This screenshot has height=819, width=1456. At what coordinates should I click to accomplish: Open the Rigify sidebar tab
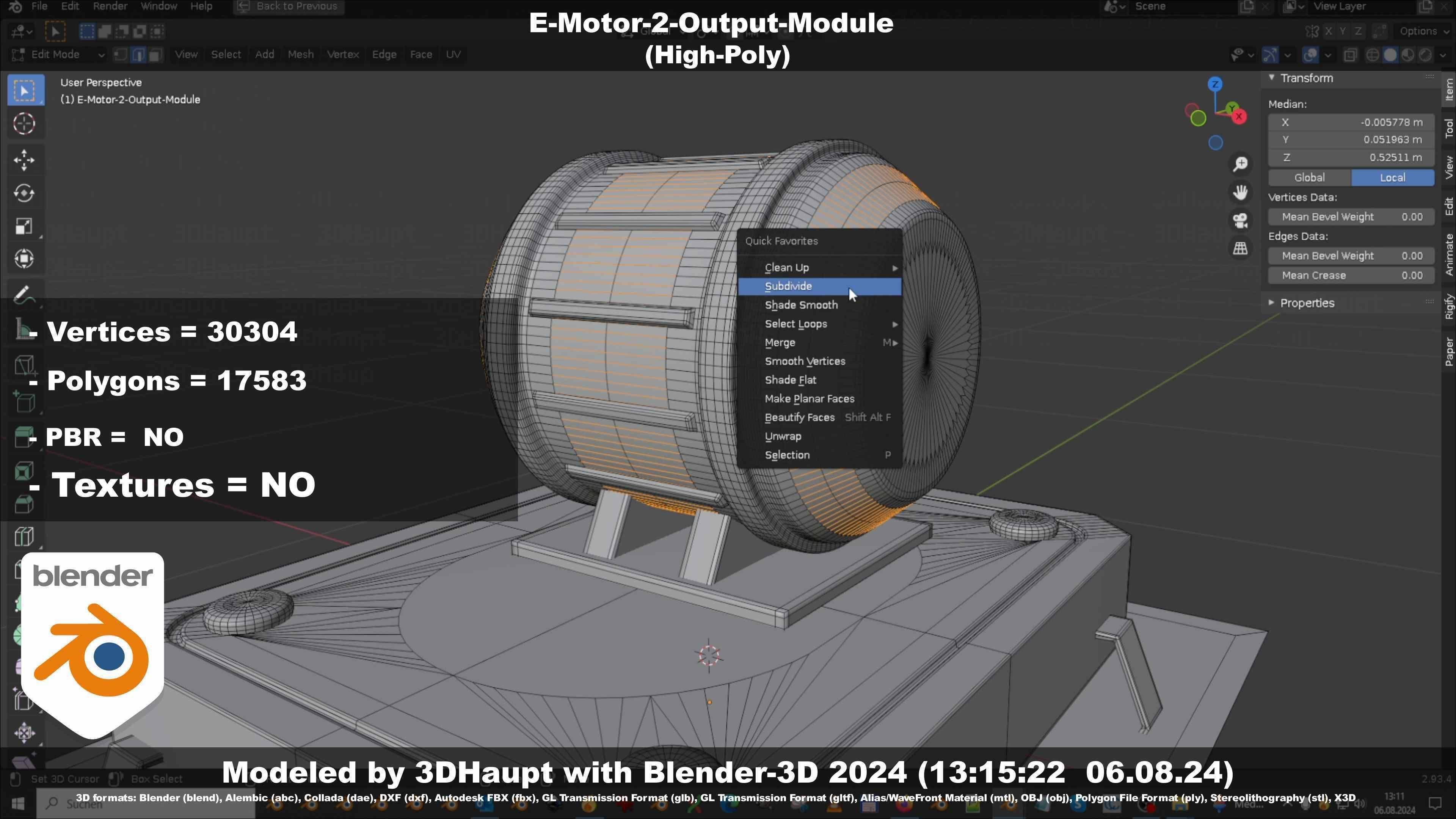(x=1449, y=307)
